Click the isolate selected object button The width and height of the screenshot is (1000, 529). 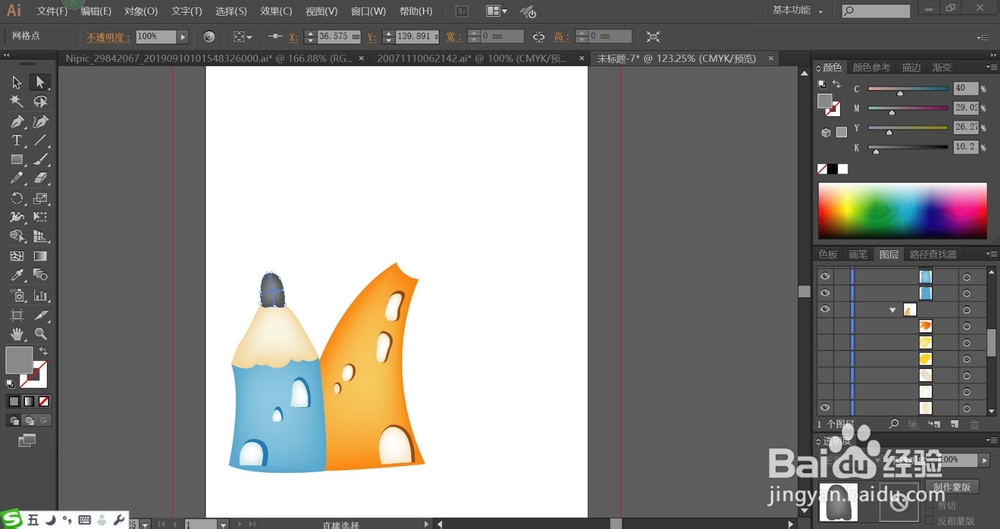(653, 37)
